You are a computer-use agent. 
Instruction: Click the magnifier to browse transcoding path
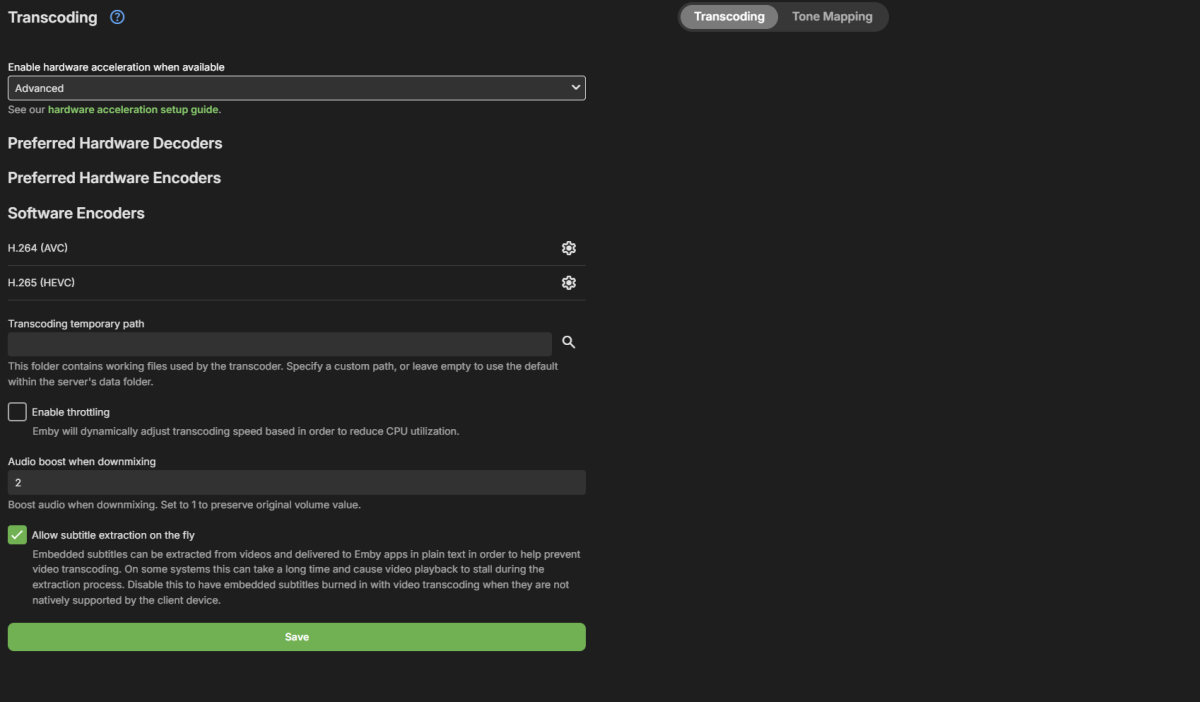point(569,342)
